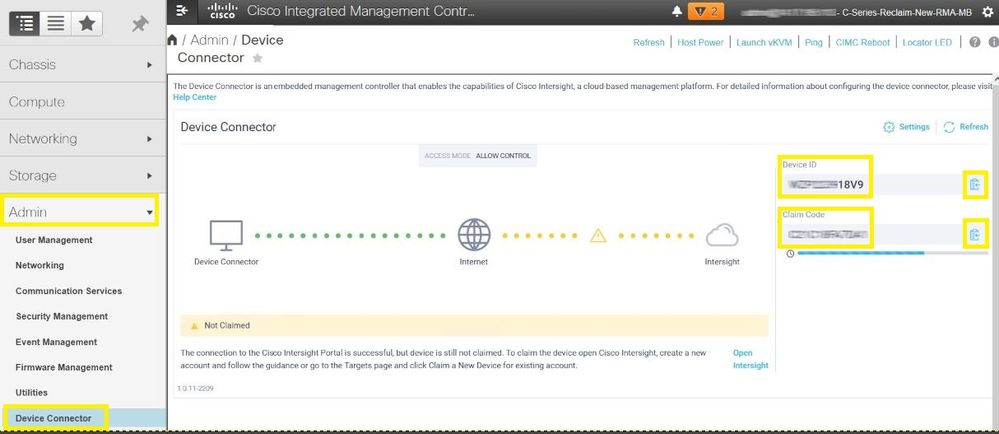Click the ALLOW CONTROL access mode label
The image size is (999, 434).
(x=503, y=156)
